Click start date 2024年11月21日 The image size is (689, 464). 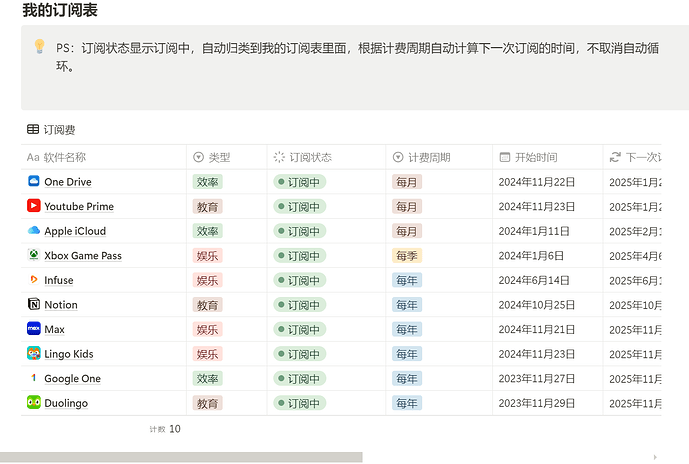pos(537,330)
